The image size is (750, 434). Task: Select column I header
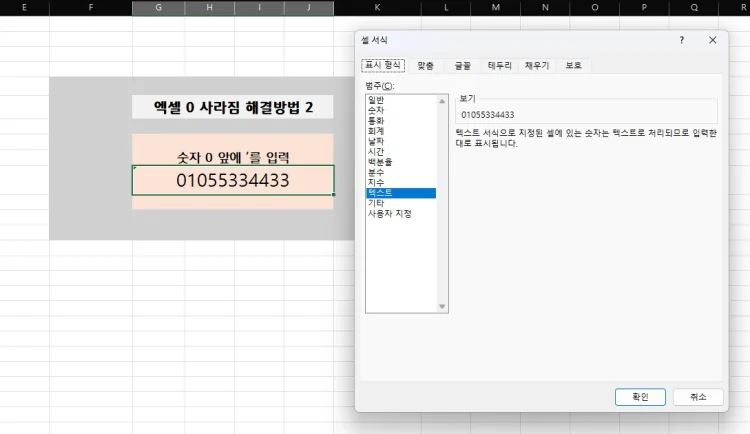click(x=259, y=8)
